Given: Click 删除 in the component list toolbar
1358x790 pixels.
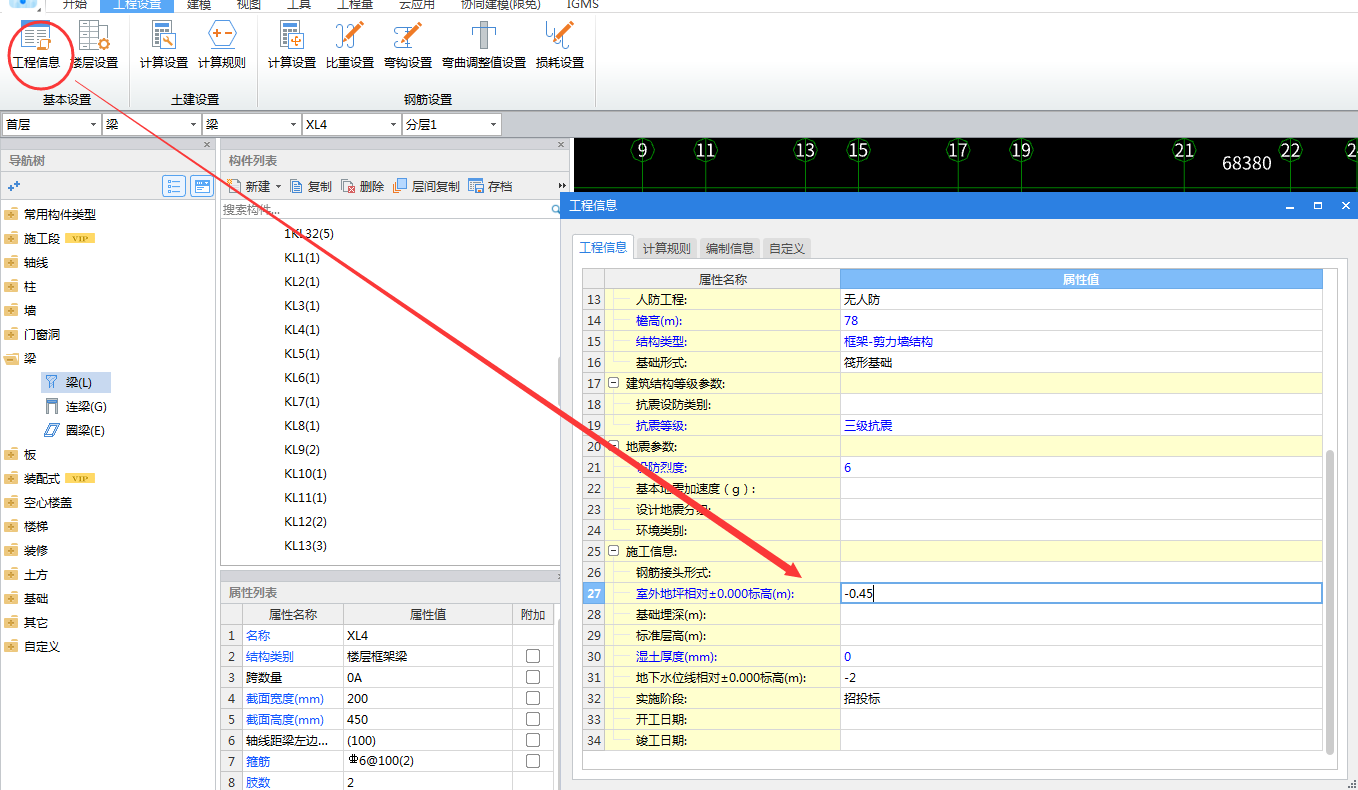Looking at the screenshot, I should (x=363, y=186).
